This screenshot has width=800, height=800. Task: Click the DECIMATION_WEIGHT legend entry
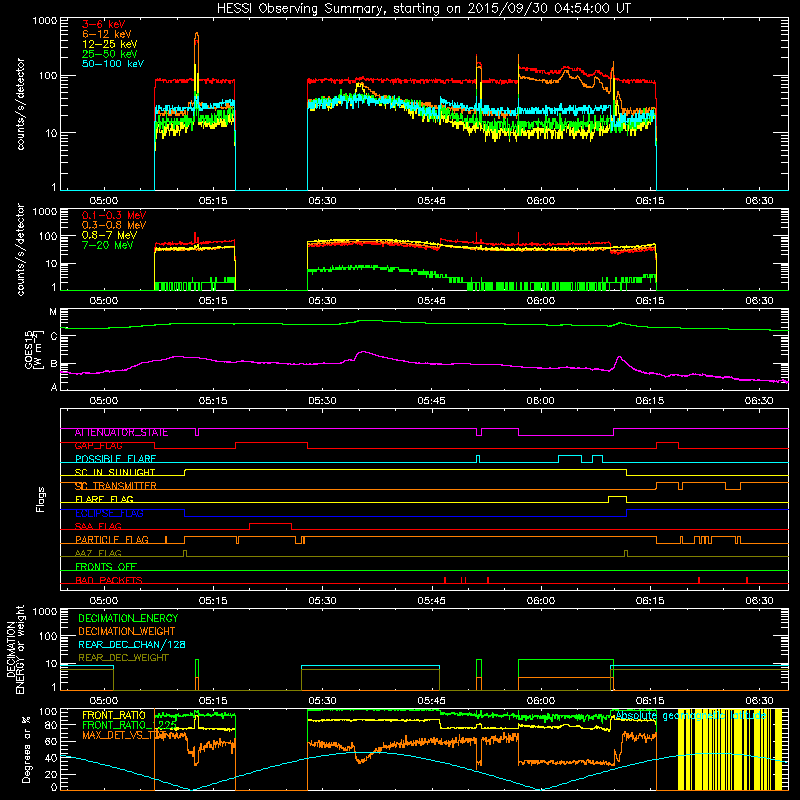[127, 632]
